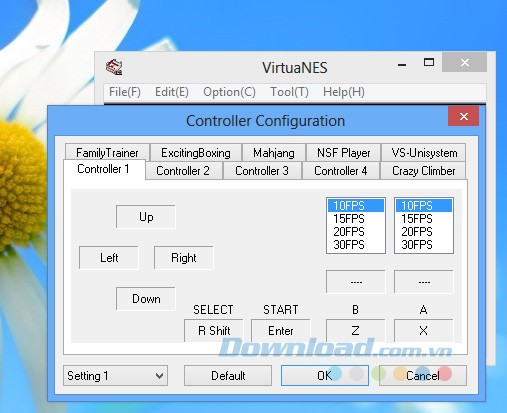
Task: Expand the Setting 1 dropdown
Action: pyautogui.click(x=115, y=376)
